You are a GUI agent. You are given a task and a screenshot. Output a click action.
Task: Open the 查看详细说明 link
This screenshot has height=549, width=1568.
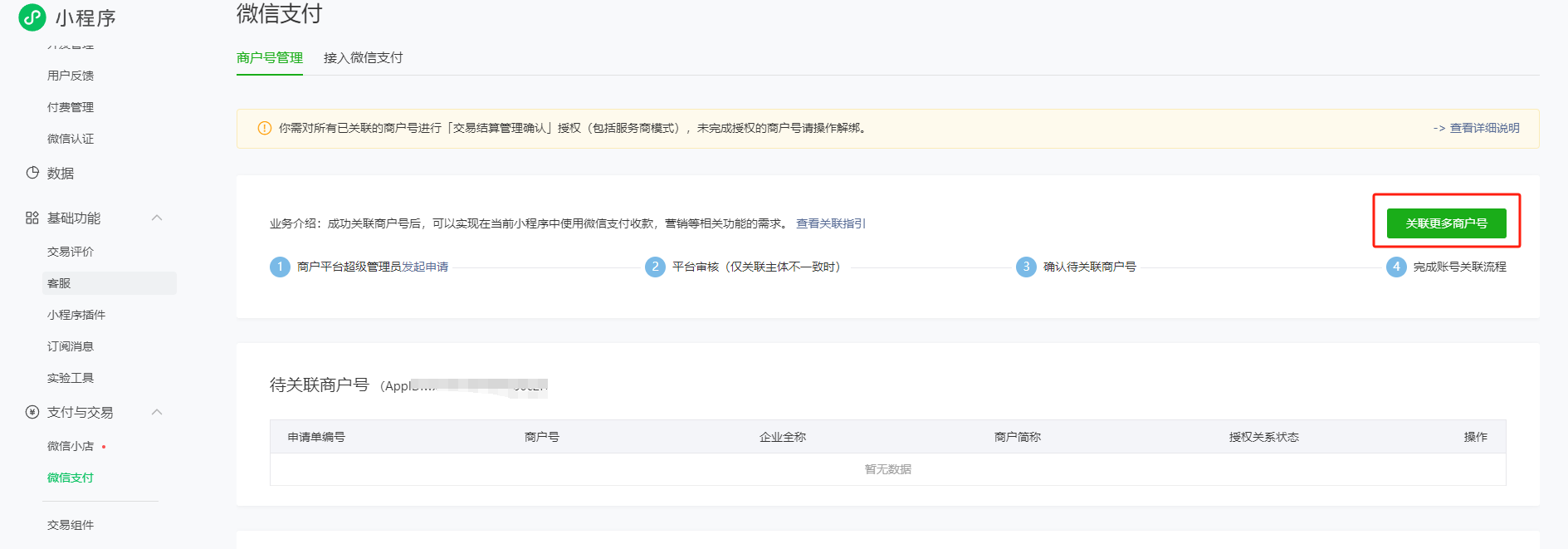click(x=1484, y=128)
